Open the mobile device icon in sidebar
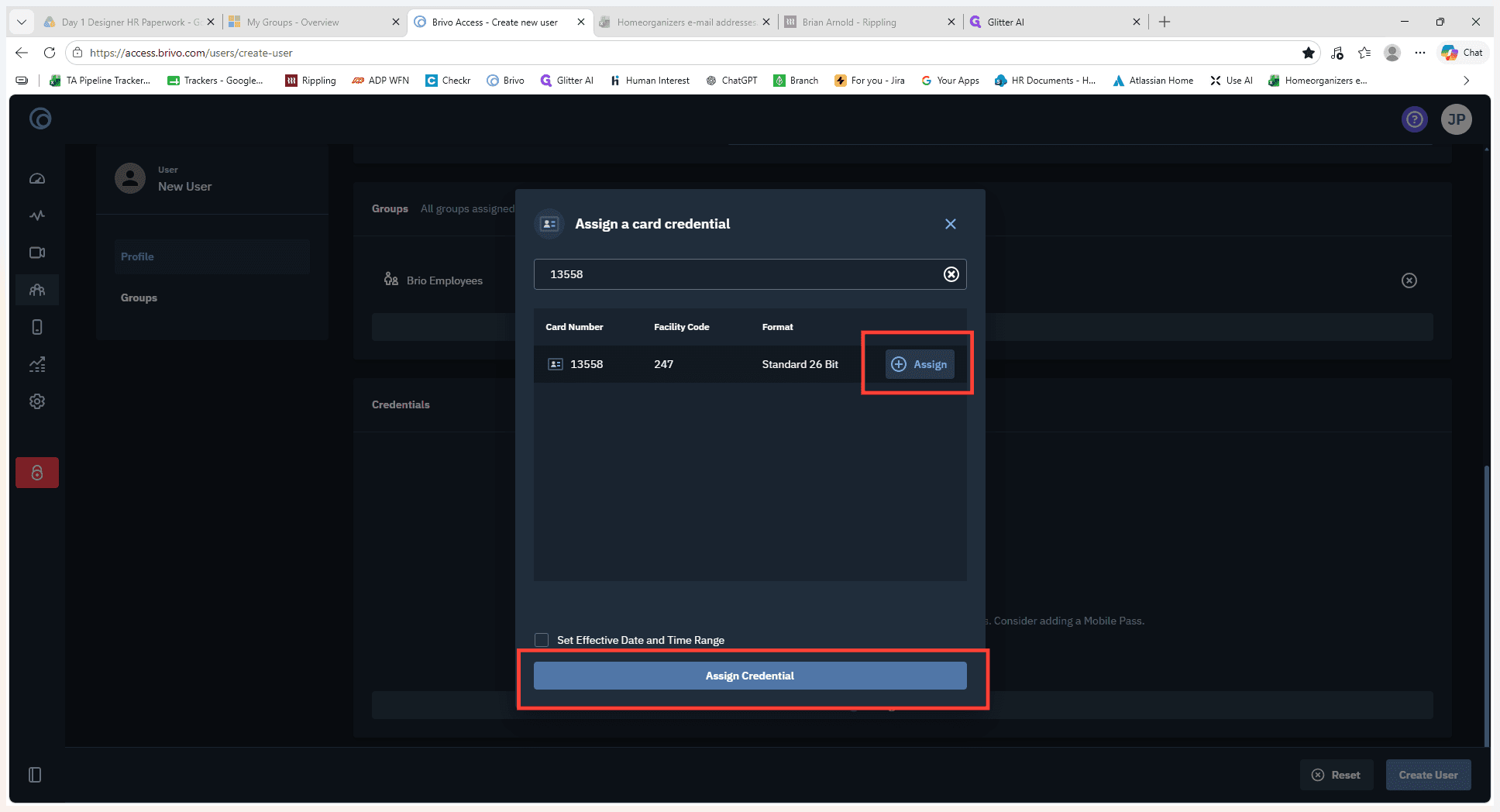This screenshot has height=812, width=1500. click(37, 327)
